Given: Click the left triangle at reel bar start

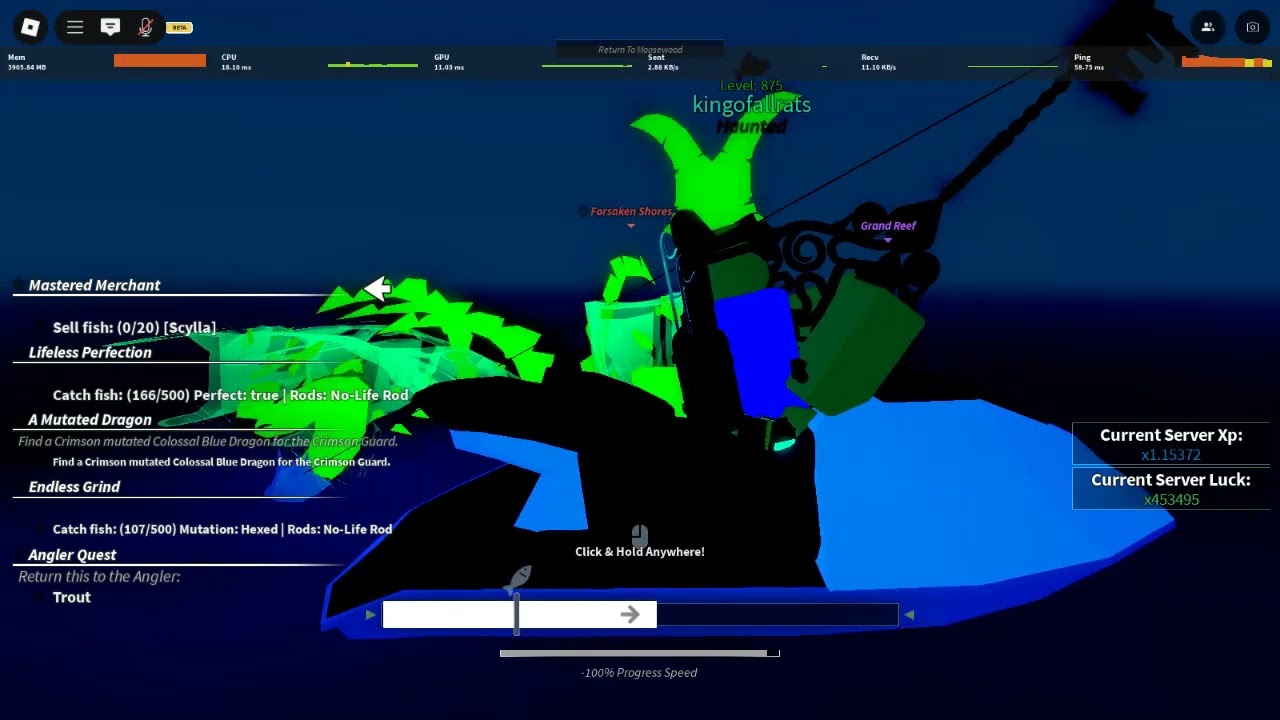Looking at the screenshot, I should (x=371, y=615).
